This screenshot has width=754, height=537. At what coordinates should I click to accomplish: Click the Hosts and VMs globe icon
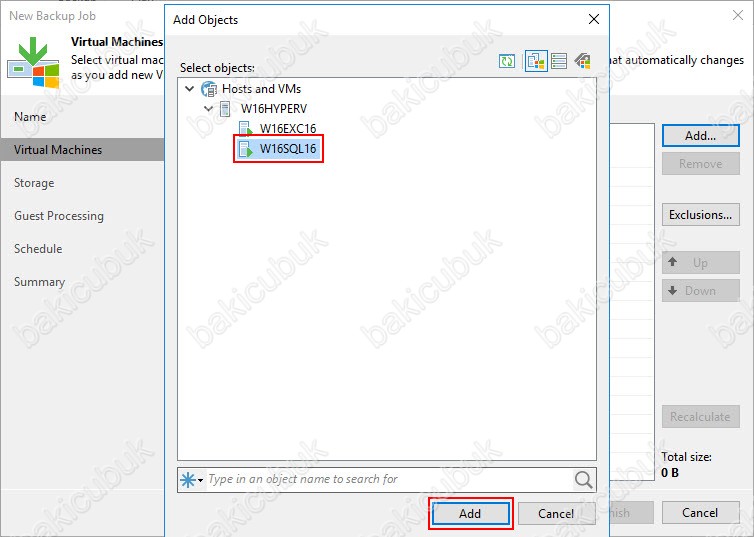click(x=209, y=89)
